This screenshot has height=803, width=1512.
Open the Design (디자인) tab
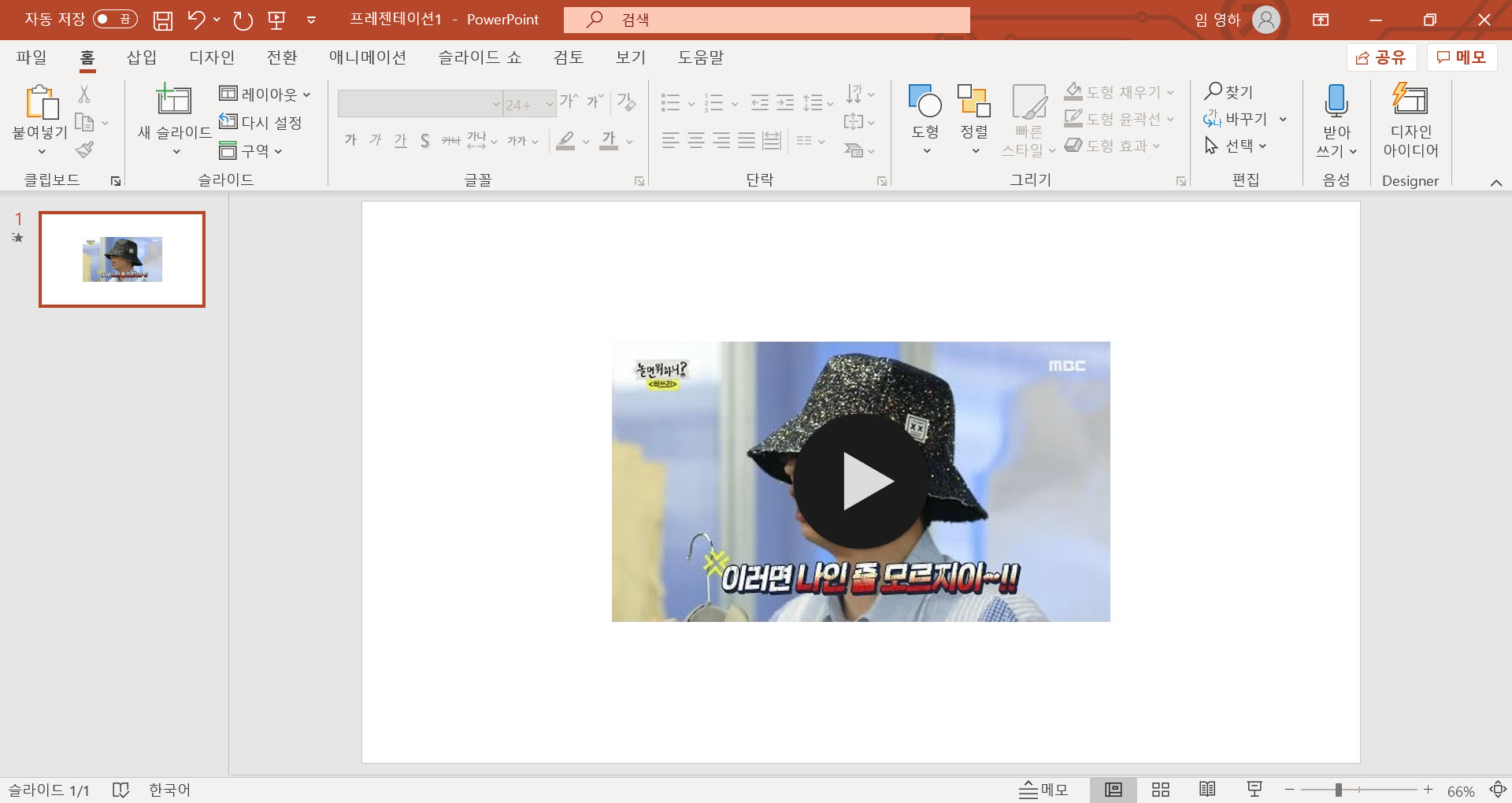click(x=212, y=57)
